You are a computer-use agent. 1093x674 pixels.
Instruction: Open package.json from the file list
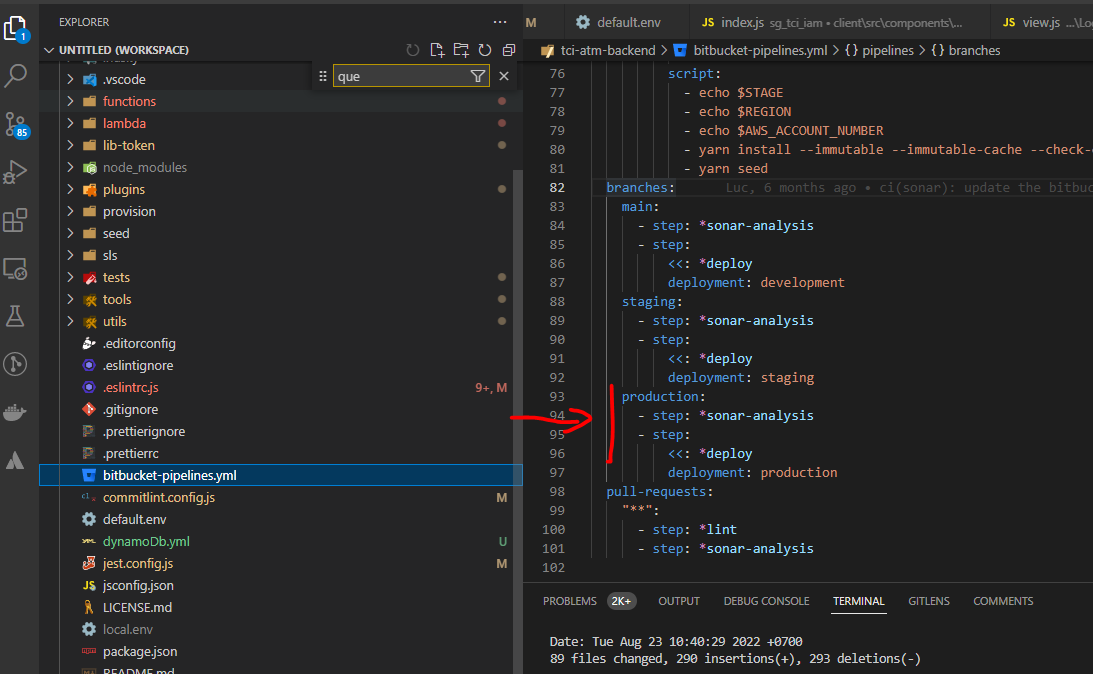[x=139, y=651]
